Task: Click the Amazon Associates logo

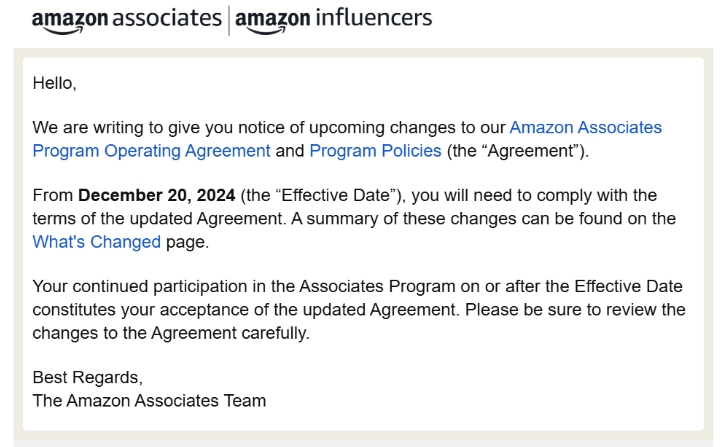Action: point(126,21)
